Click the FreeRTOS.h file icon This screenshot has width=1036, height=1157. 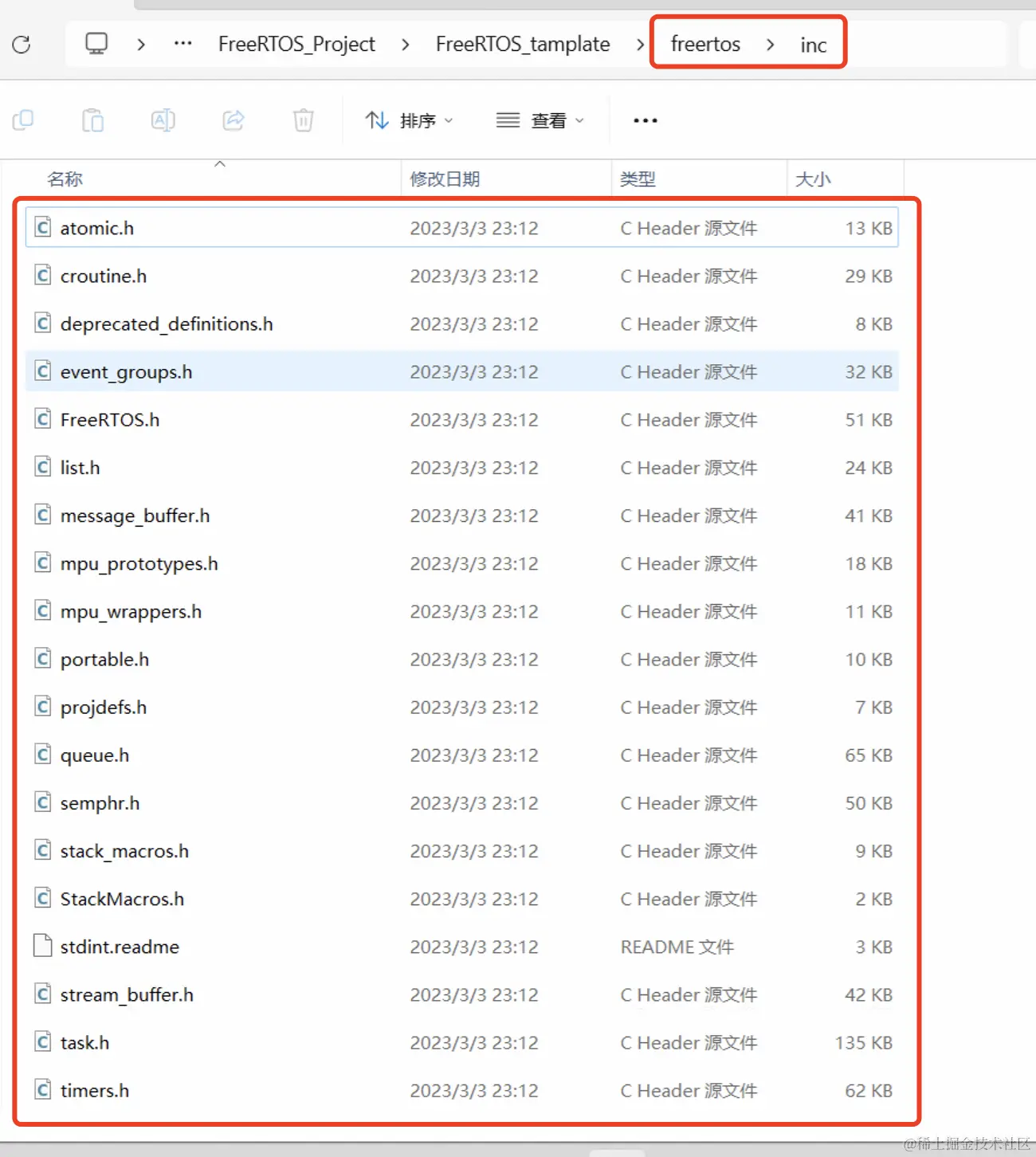click(43, 418)
